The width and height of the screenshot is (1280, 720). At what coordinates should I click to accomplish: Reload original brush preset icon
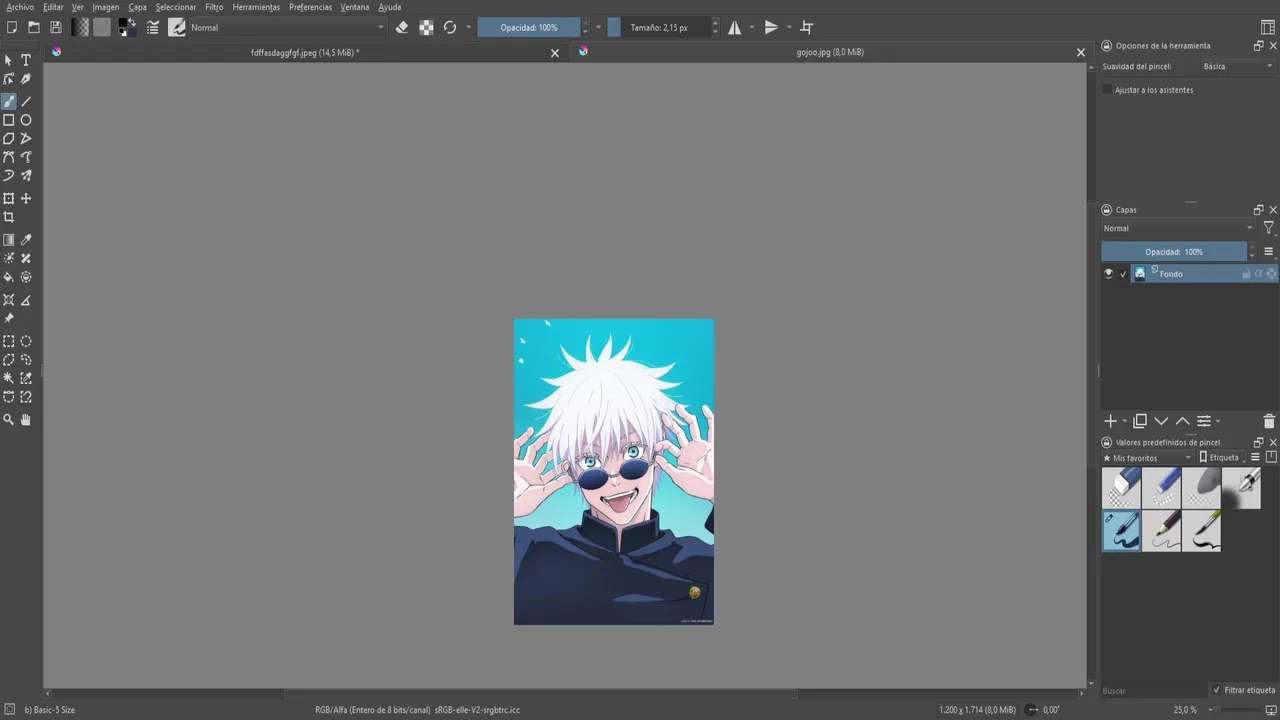450,28
